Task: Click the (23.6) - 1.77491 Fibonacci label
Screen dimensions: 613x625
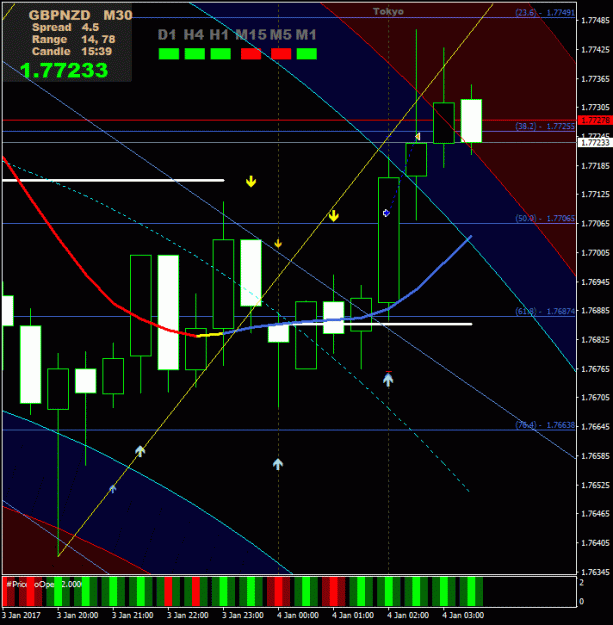Action: coord(545,12)
